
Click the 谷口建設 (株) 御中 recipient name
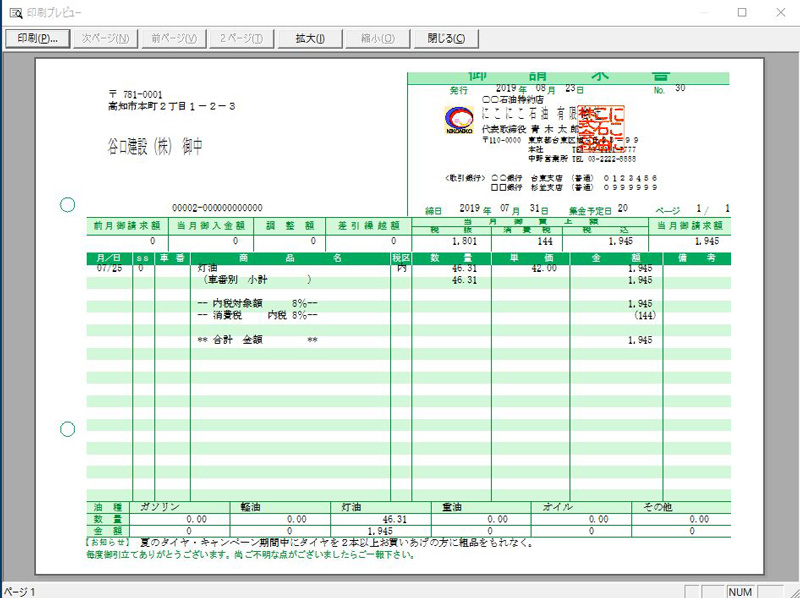155,146
